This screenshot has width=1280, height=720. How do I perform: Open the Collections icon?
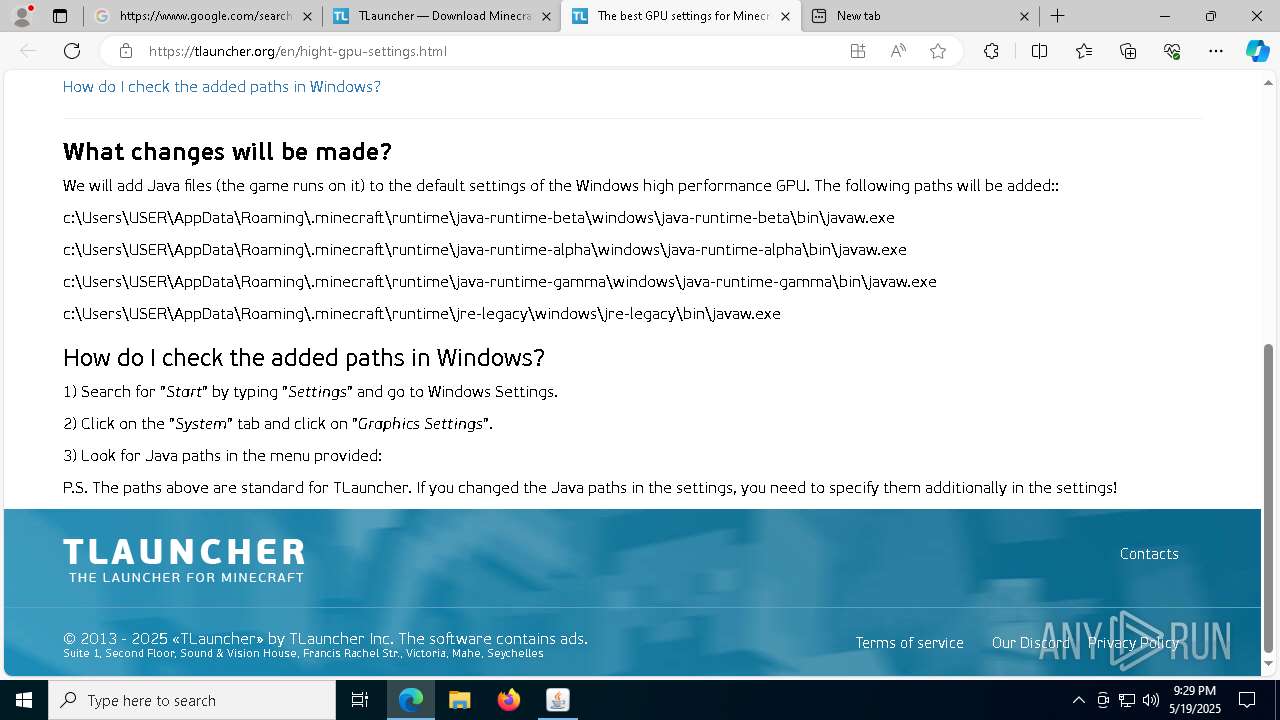pos(1128,51)
